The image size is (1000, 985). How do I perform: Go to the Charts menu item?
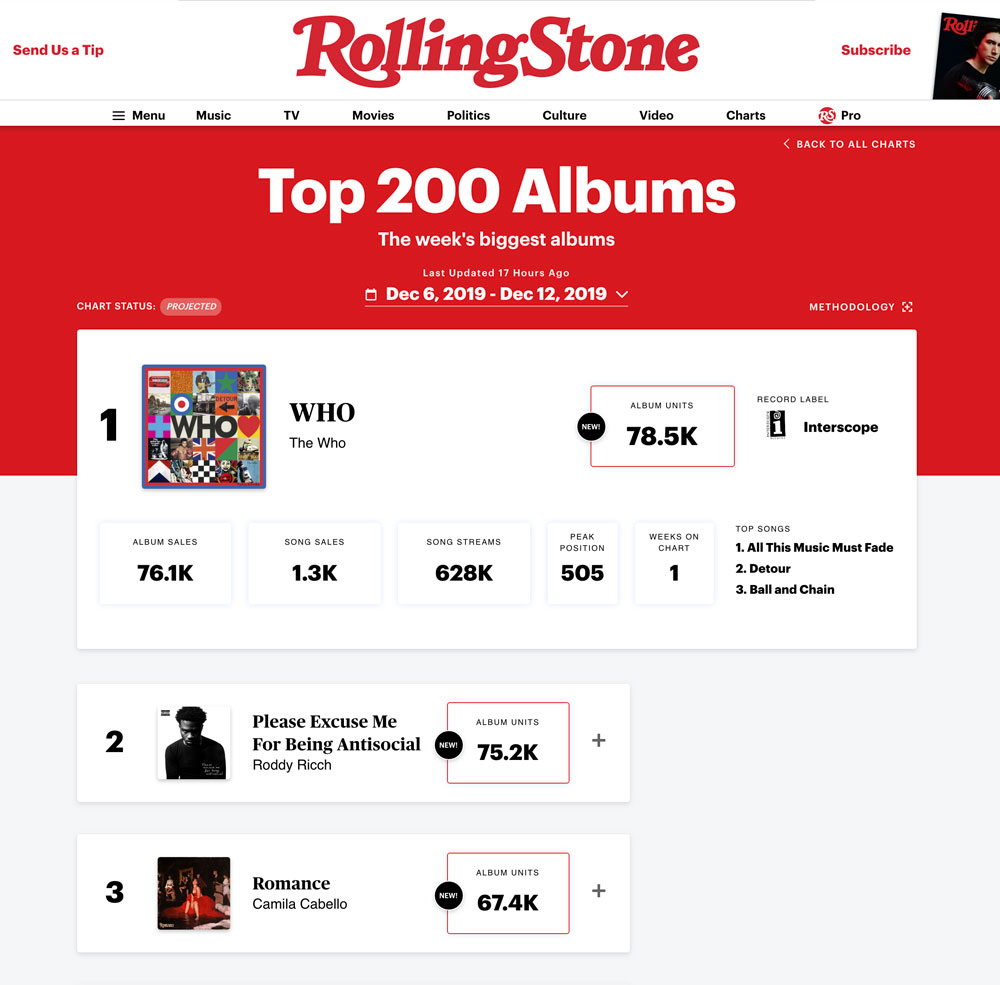[745, 116]
